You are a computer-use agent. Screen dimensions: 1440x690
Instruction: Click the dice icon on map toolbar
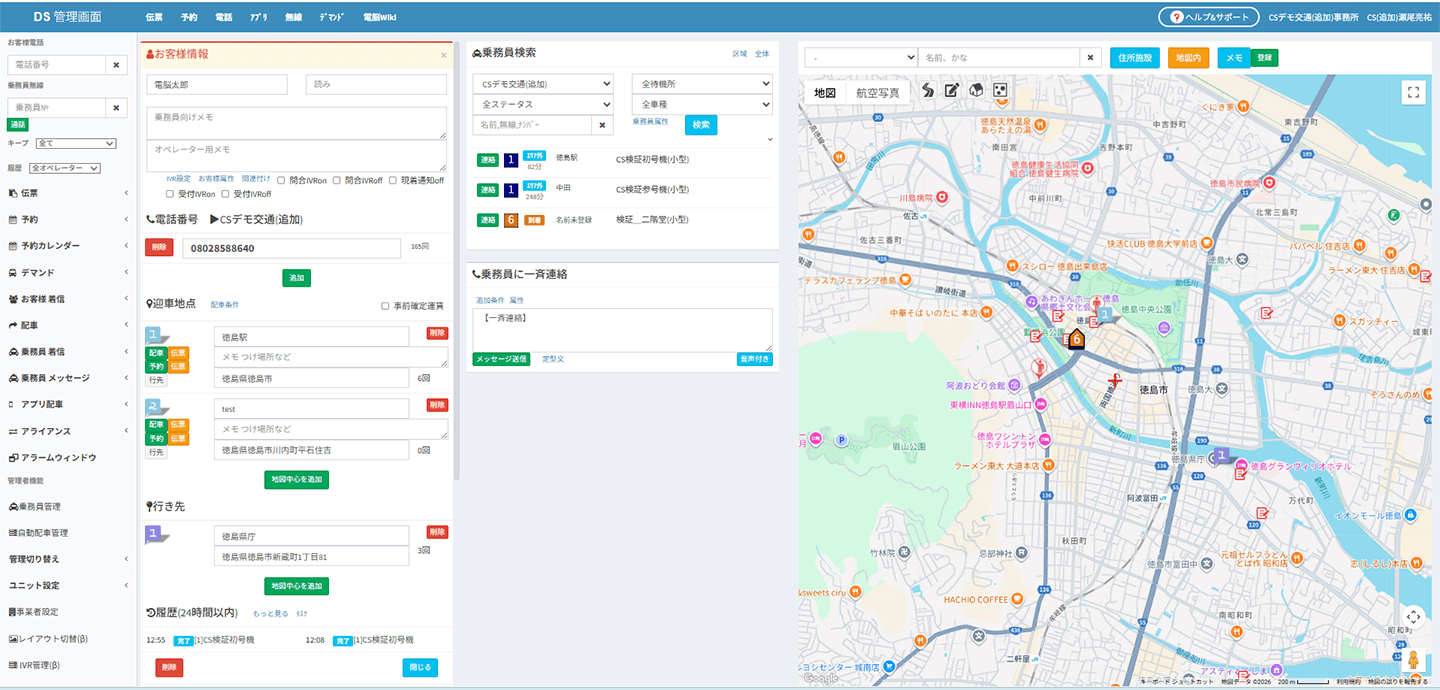coord(999,91)
